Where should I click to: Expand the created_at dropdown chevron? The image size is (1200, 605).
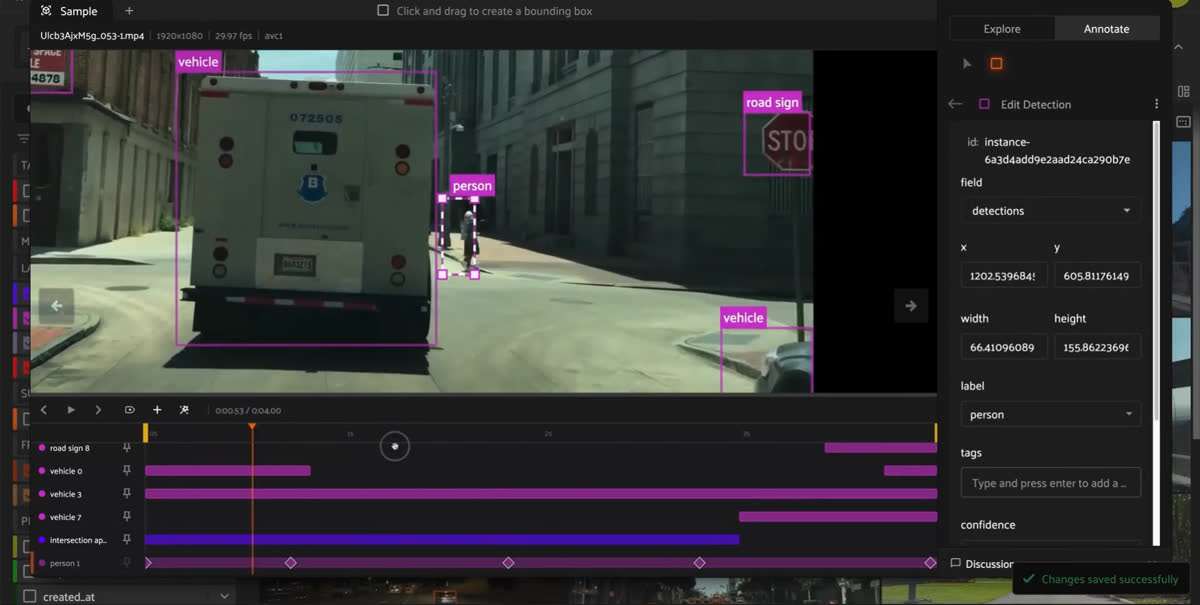[223, 596]
